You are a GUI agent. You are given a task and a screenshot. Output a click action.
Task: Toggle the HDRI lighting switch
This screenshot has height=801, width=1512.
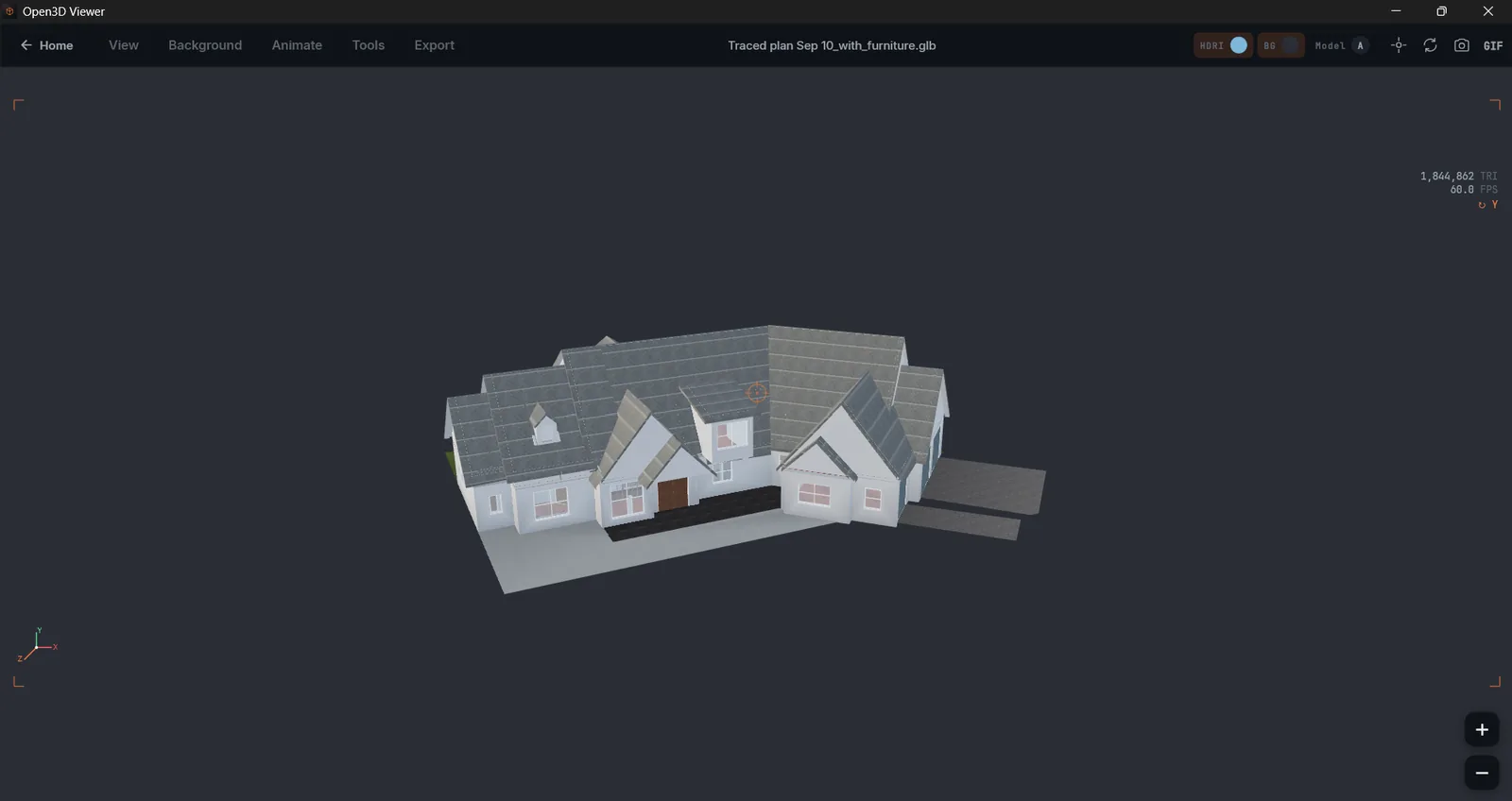[1223, 45]
